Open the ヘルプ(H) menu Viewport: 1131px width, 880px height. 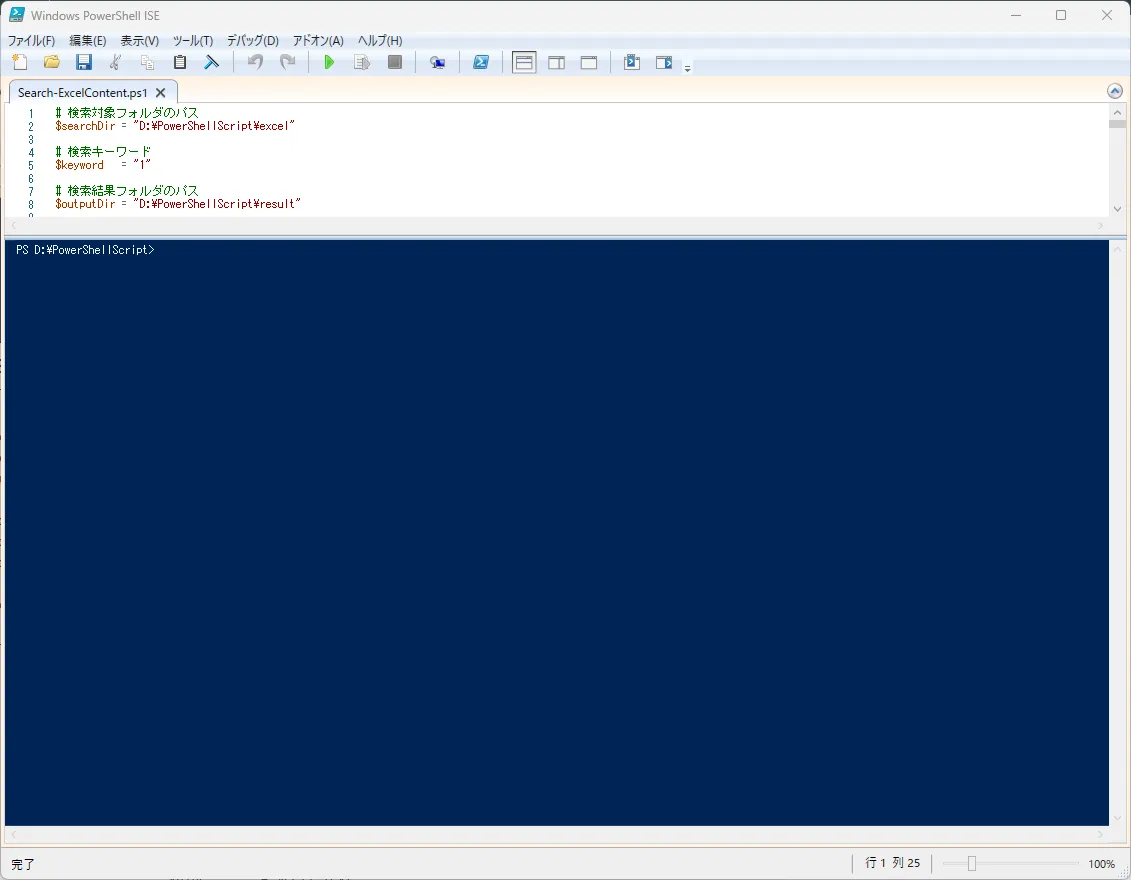pos(380,40)
